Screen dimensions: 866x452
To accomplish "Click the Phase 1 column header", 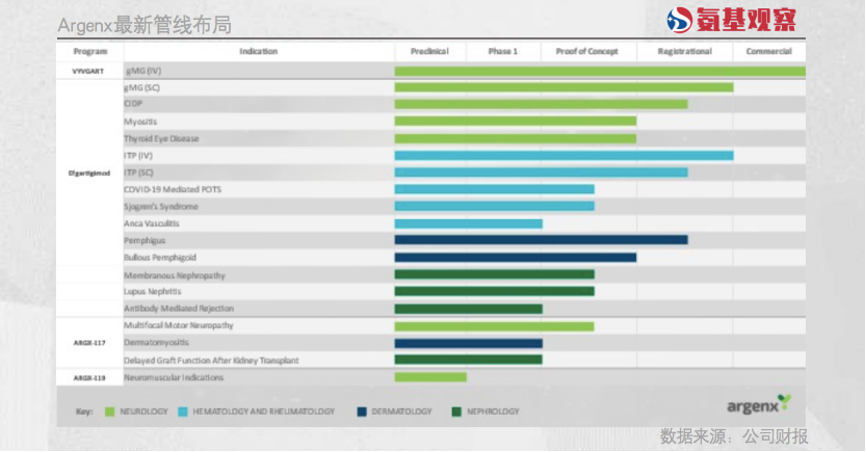I will [503, 51].
